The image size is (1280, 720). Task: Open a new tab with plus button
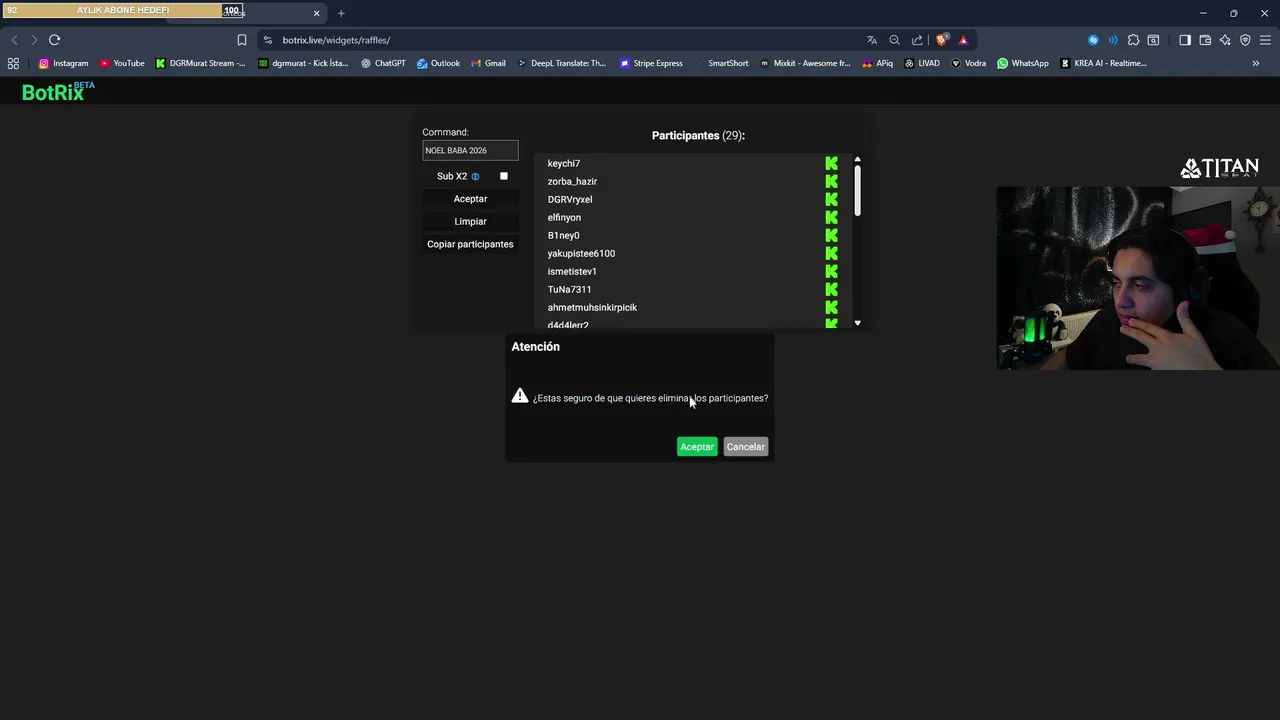click(341, 13)
